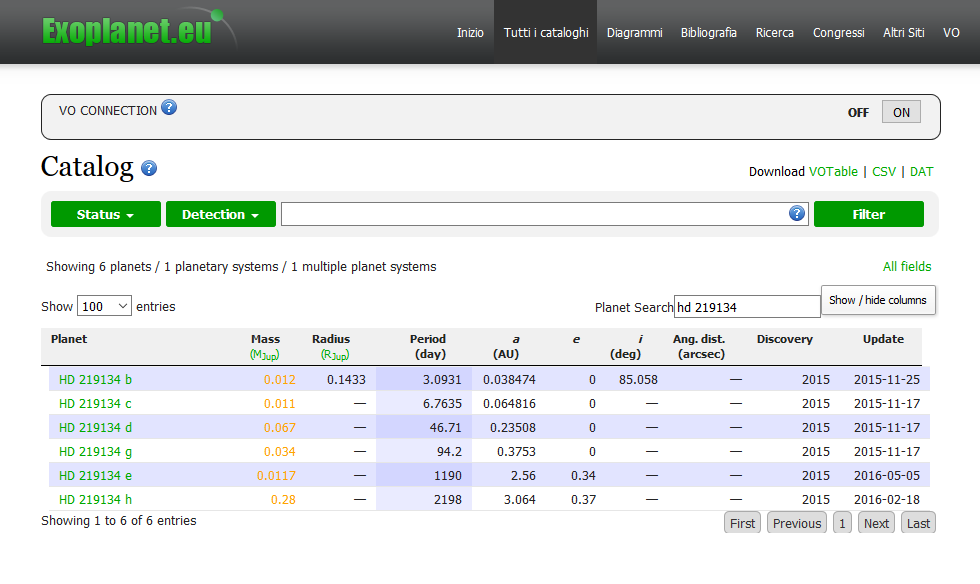Open HD 219134 b planet page

pyautogui.click(x=95, y=380)
